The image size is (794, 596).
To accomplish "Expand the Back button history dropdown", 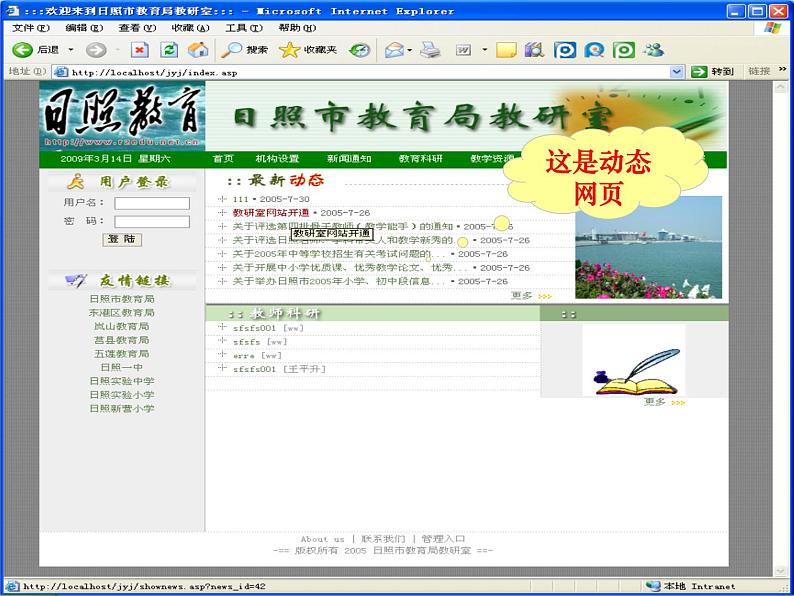I will [70, 50].
